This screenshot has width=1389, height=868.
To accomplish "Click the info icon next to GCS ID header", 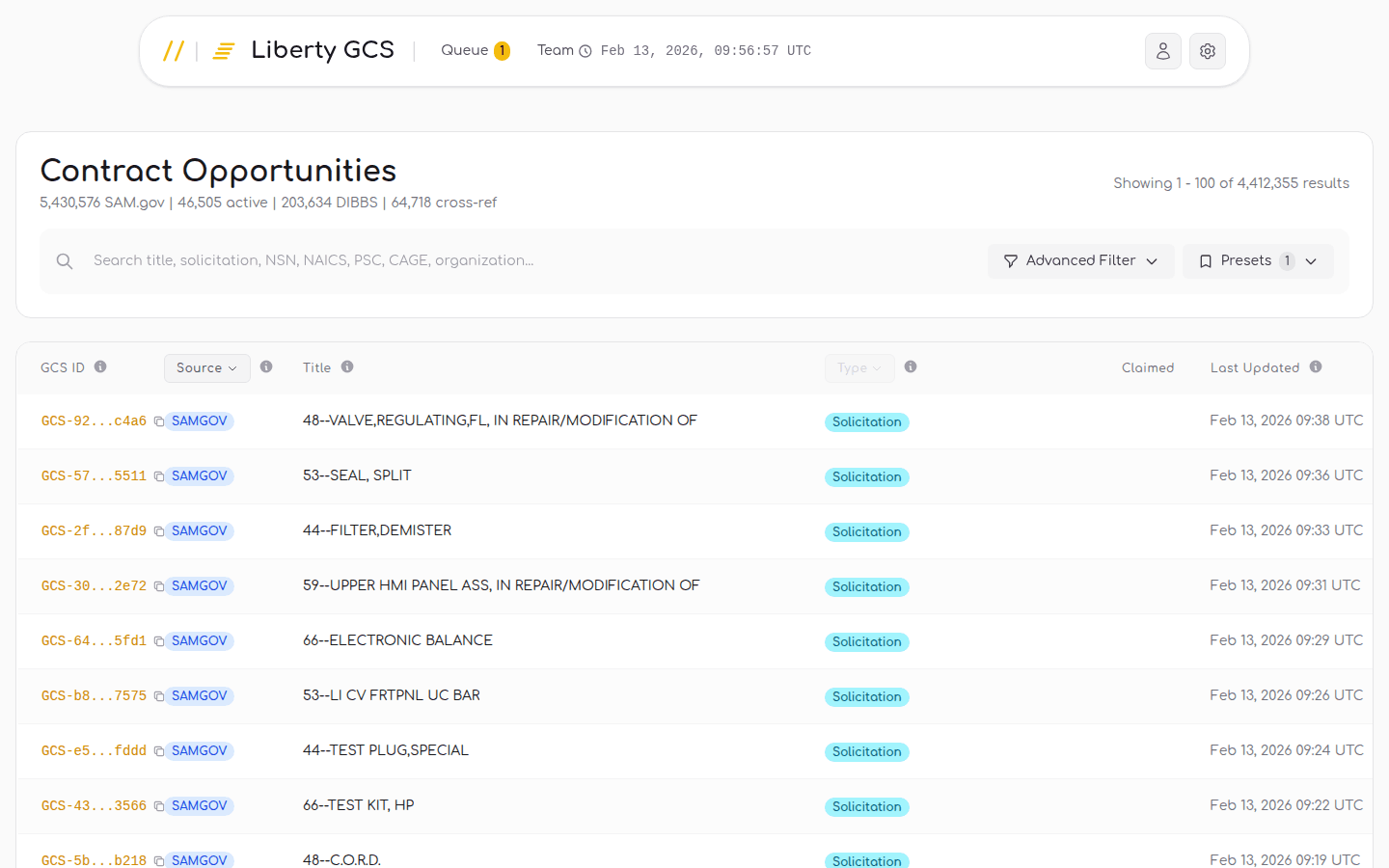I will tap(101, 366).
